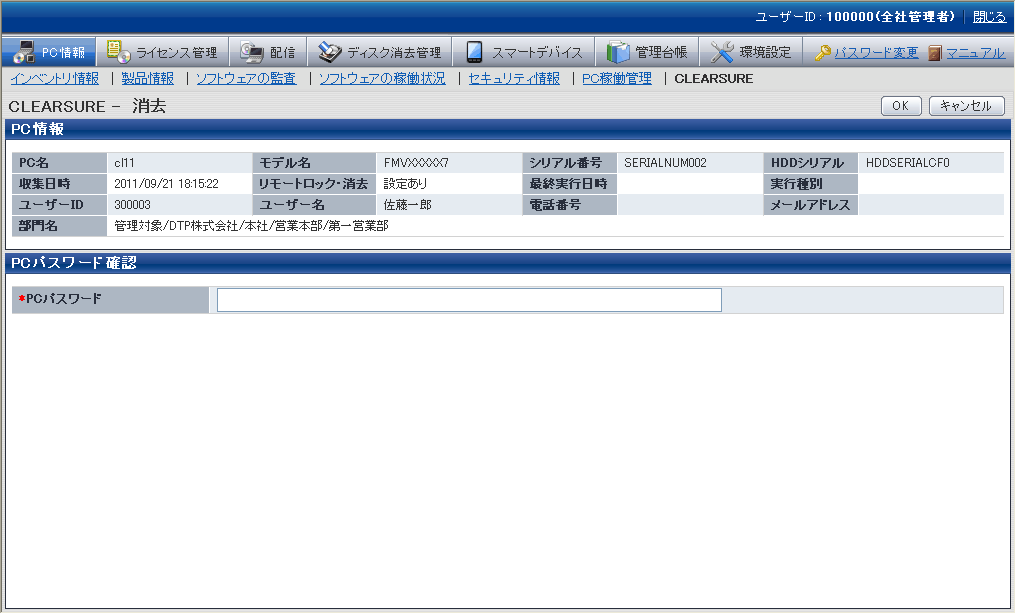Open PC稼働管理 link
Screen dimensions: 1016x614
pos(617,78)
